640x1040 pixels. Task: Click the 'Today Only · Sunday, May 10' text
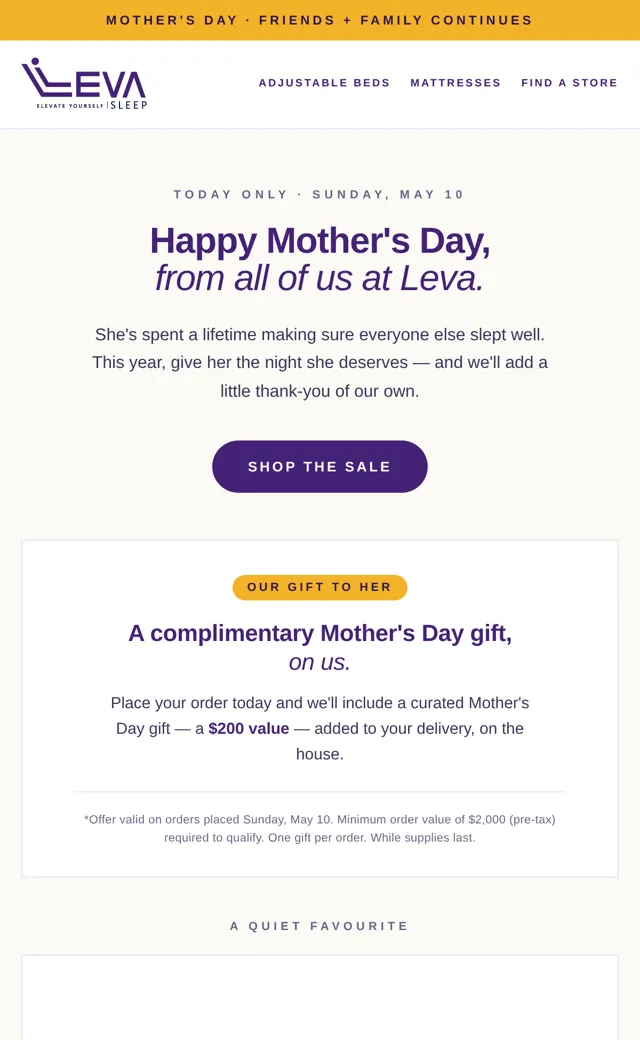tap(319, 194)
